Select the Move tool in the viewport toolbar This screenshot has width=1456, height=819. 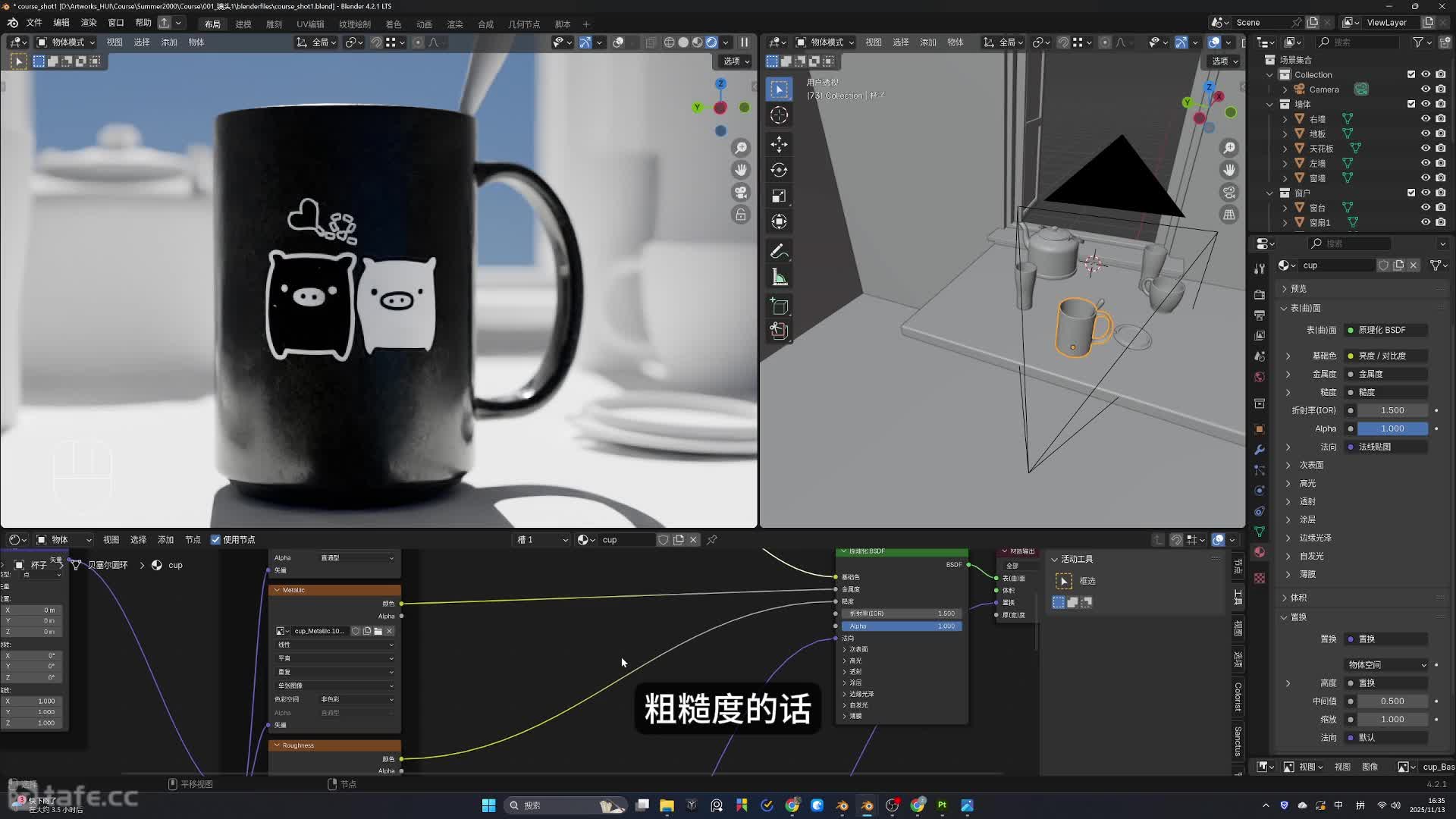779,144
